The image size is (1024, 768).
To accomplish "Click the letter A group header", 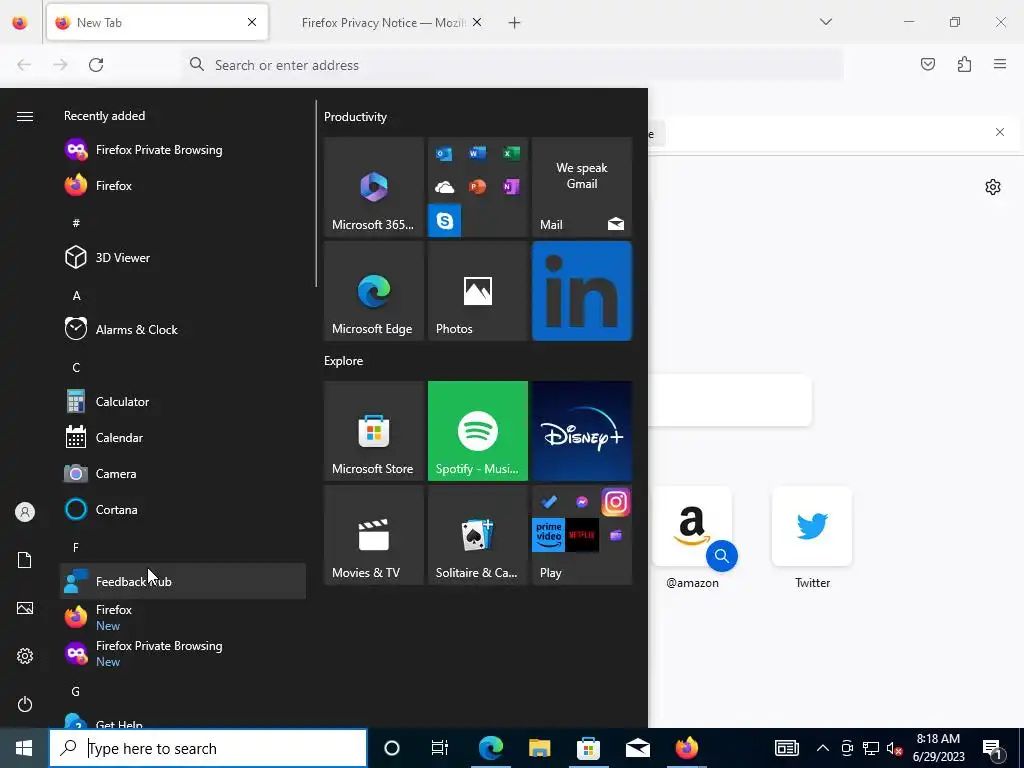I will click(x=76, y=296).
